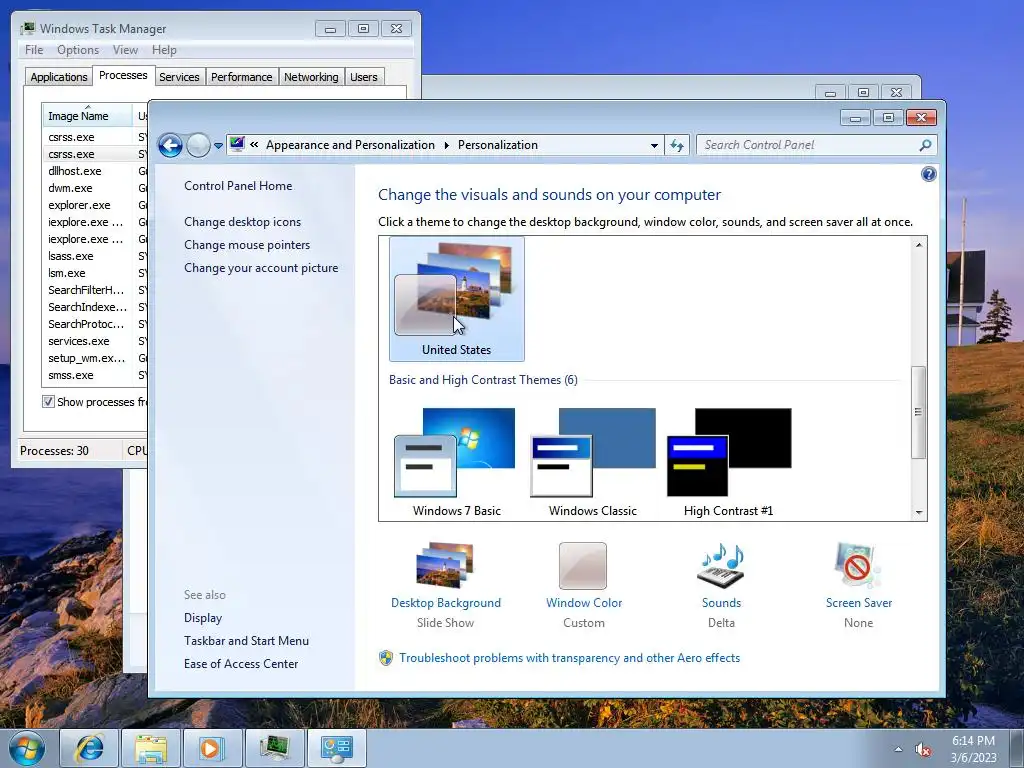Open the Help question mark icon
The height and width of the screenshot is (768, 1024).
point(928,174)
